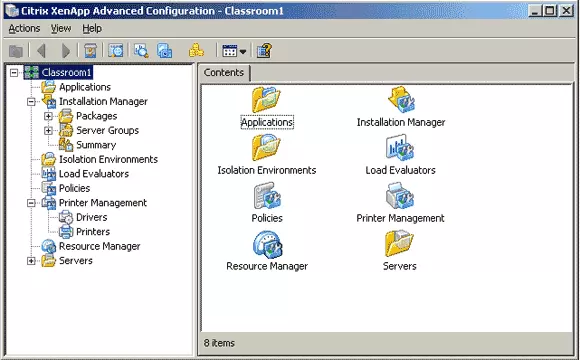Image resolution: width=580 pixels, height=360 pixels.
Task: Select Resource Manager in the left tree
Action: (x=100, y=246)
